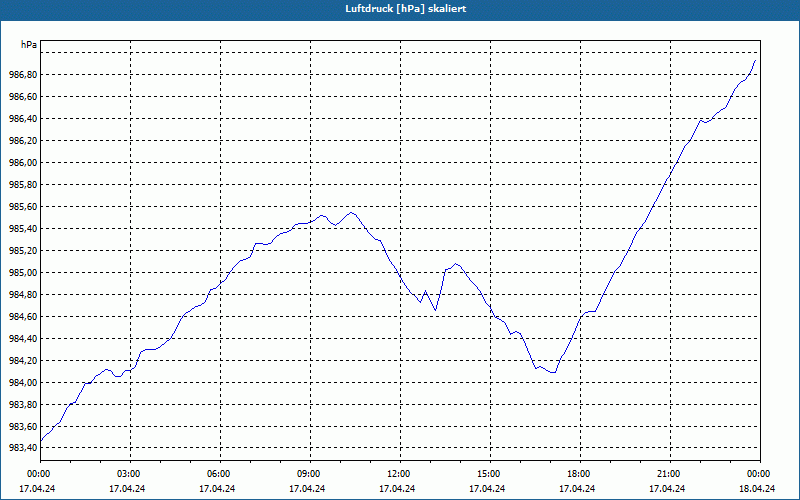Click the y-axis value 985,40
The height and width of the screenshot is (500, 800).
click(x=23, y=229)
